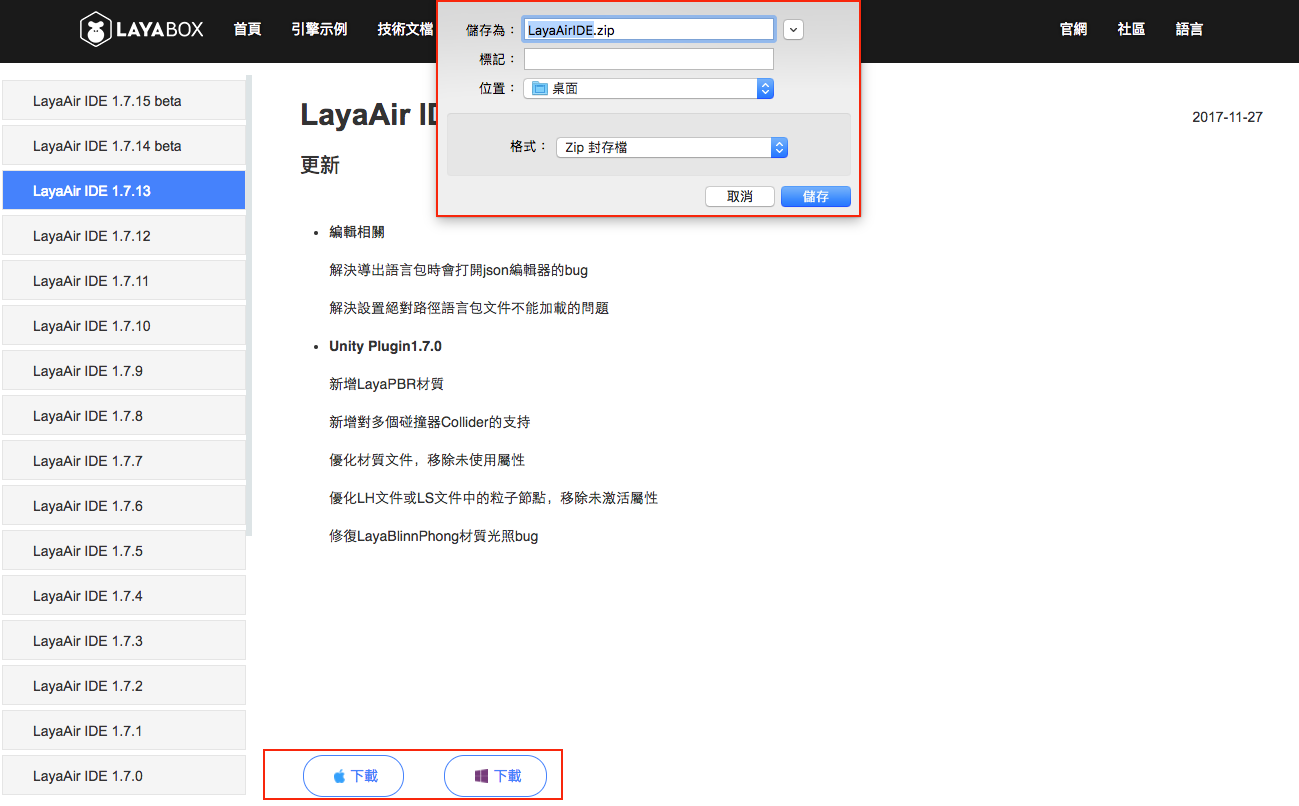Click the 標記 tags input field

click(x=648, y=59)
